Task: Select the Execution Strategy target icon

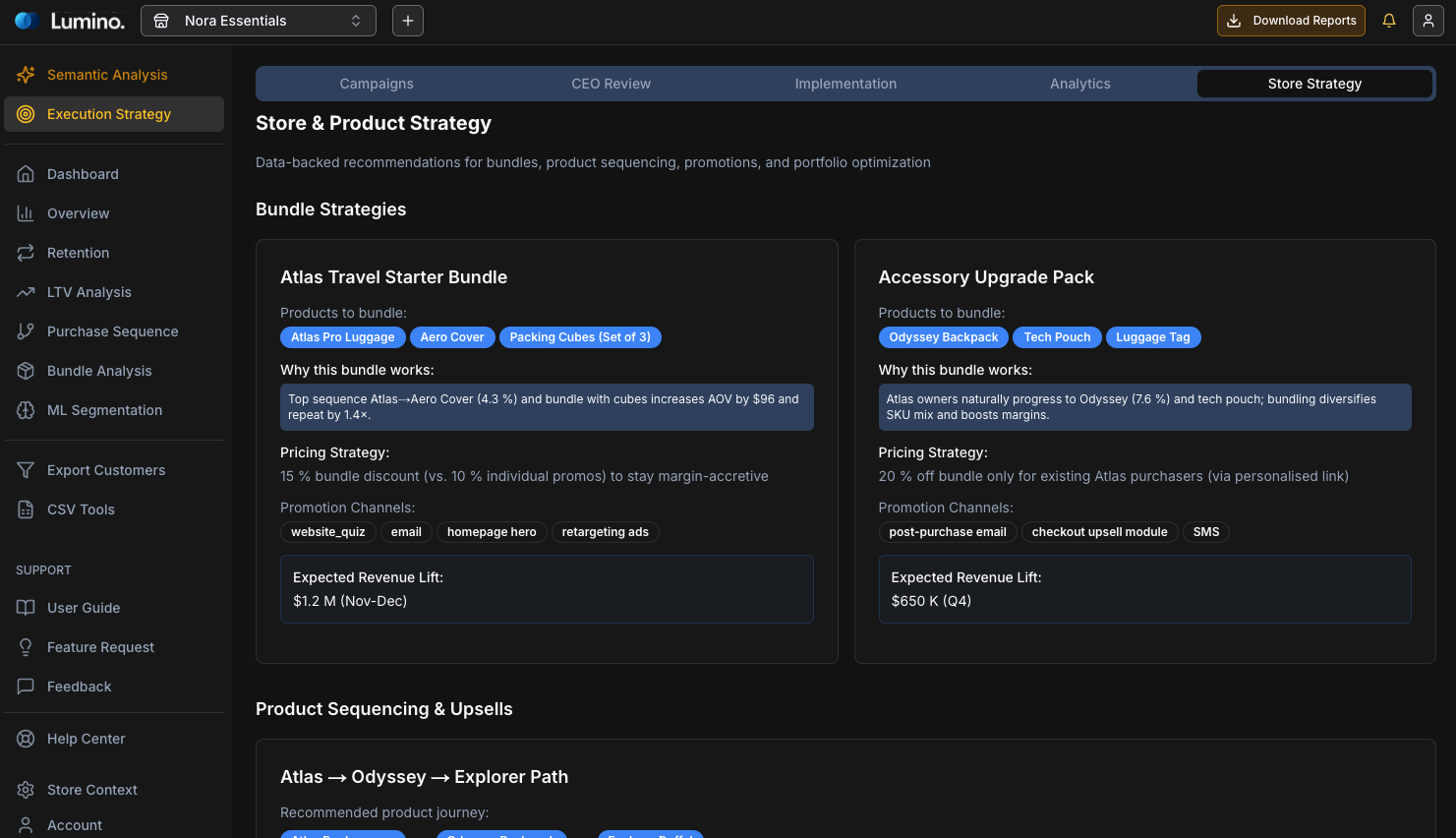Action: coord(27,114)
